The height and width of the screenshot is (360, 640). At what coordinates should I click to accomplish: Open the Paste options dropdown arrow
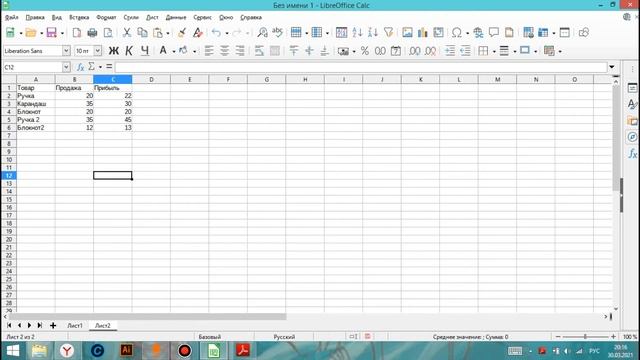coord(168,33)
